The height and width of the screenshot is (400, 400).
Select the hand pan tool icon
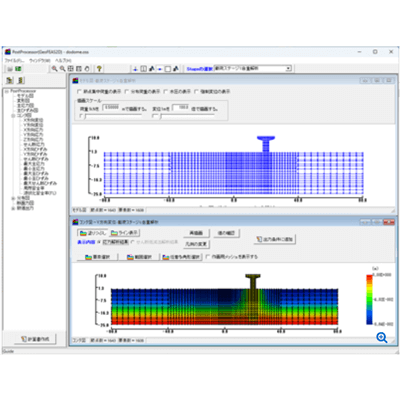87,69
